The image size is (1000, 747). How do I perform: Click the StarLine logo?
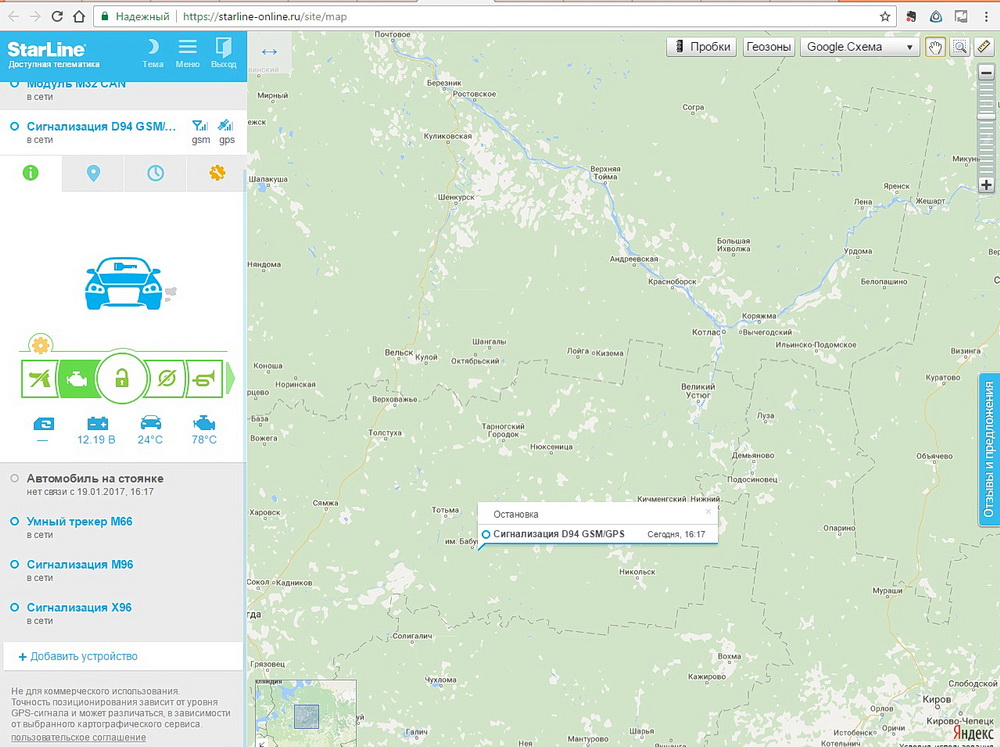47,50
